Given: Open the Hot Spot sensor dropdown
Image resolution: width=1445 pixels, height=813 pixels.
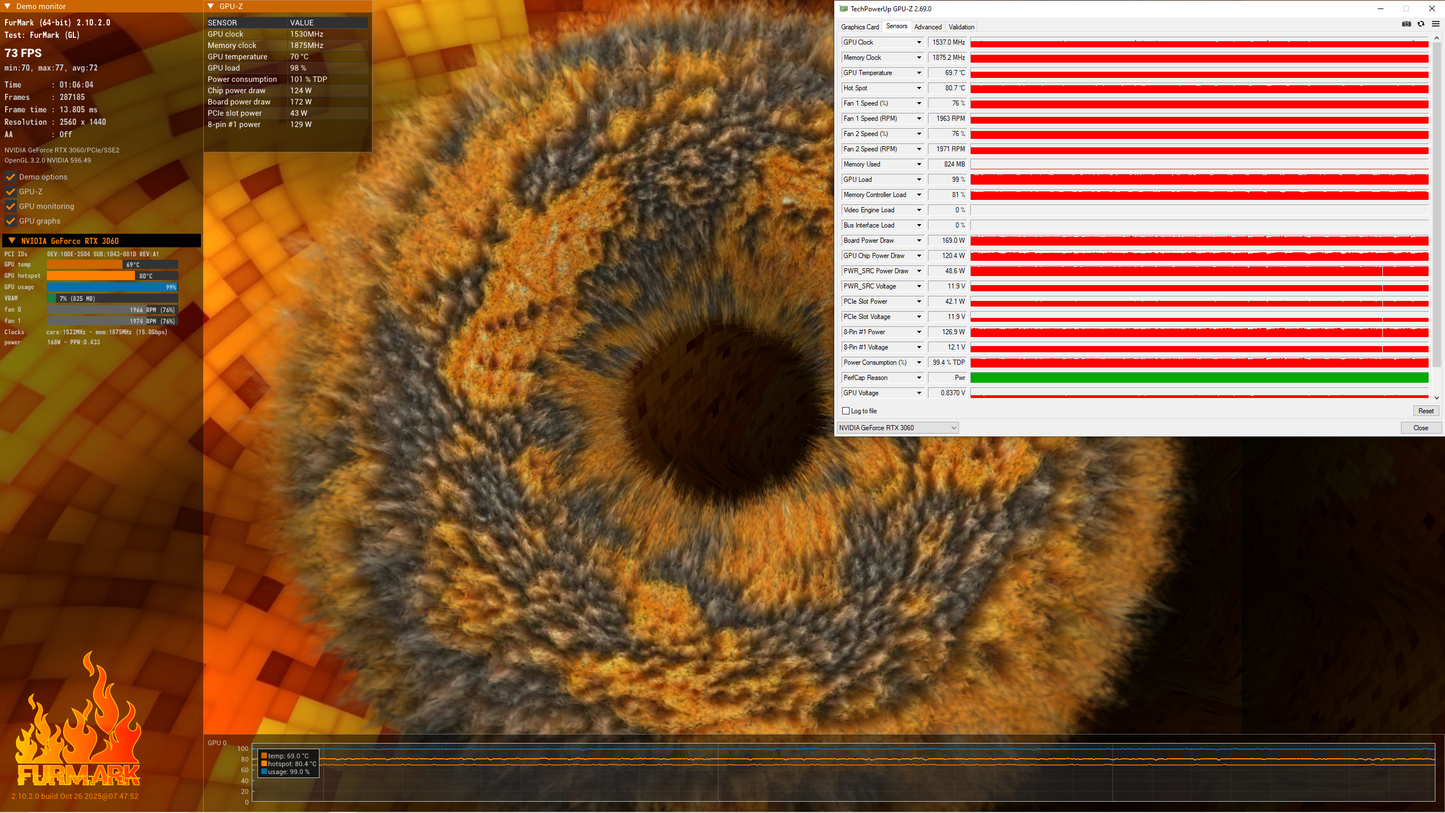Looking at the screenshot, I should tap(919, 88).
